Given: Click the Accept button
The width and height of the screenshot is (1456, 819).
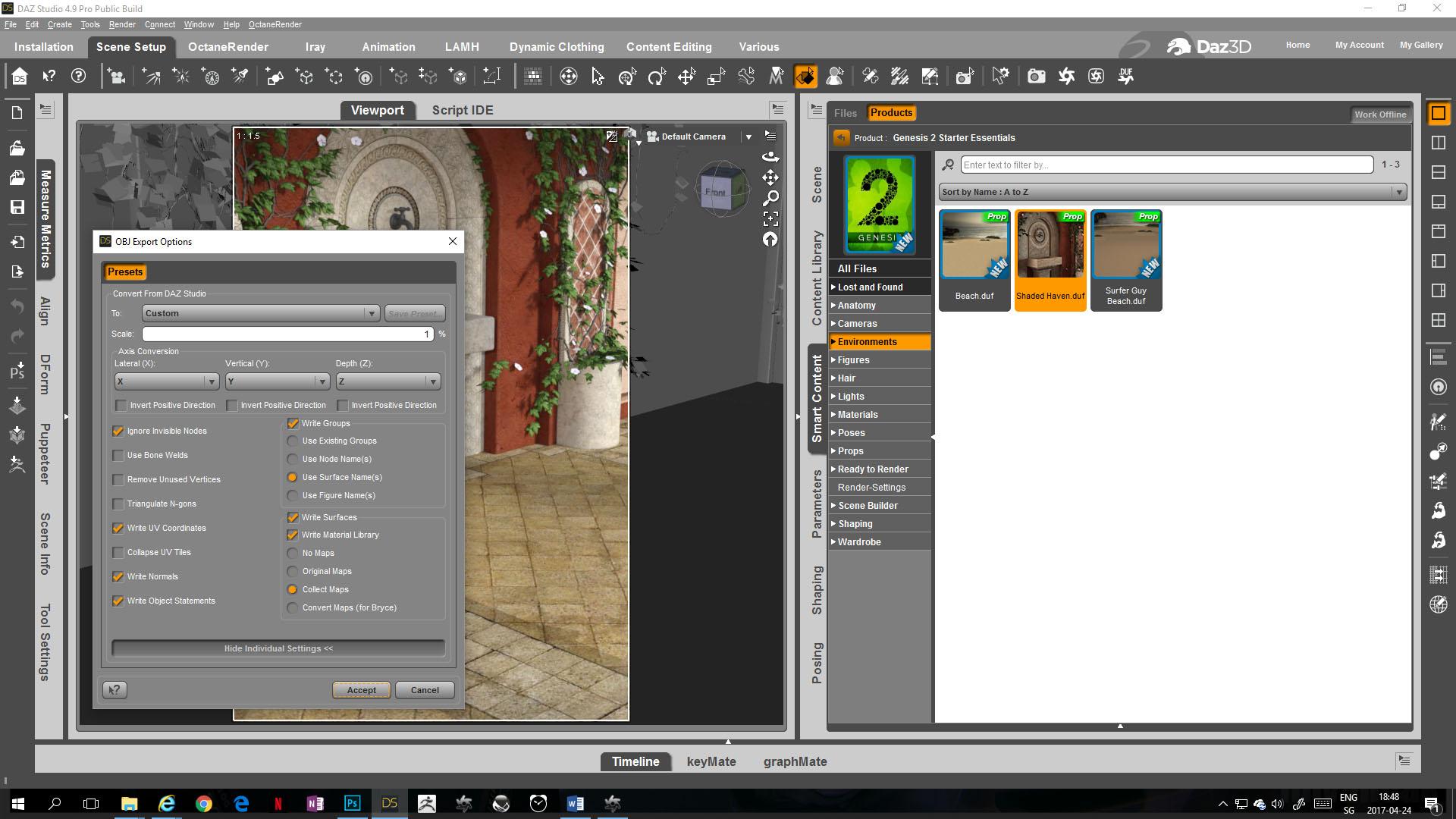Looking at the screenshot, I should [361, 690].
